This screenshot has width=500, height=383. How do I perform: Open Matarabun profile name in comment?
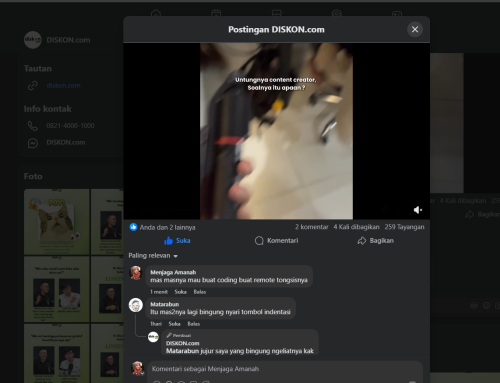click(164, 304)
